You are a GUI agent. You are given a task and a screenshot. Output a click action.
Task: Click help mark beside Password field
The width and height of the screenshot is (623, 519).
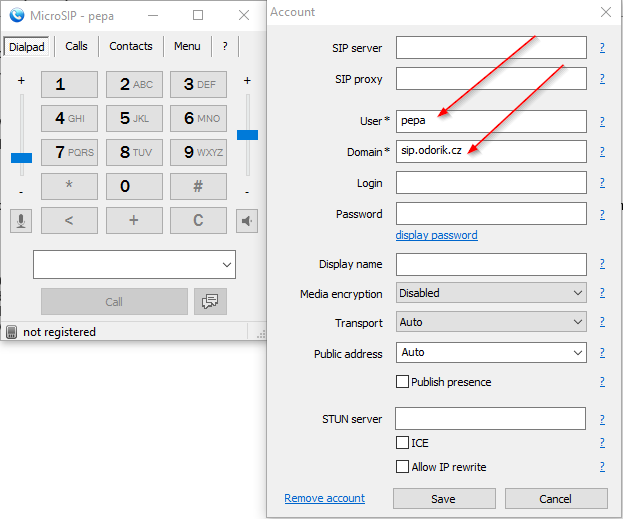click(602, 213)
